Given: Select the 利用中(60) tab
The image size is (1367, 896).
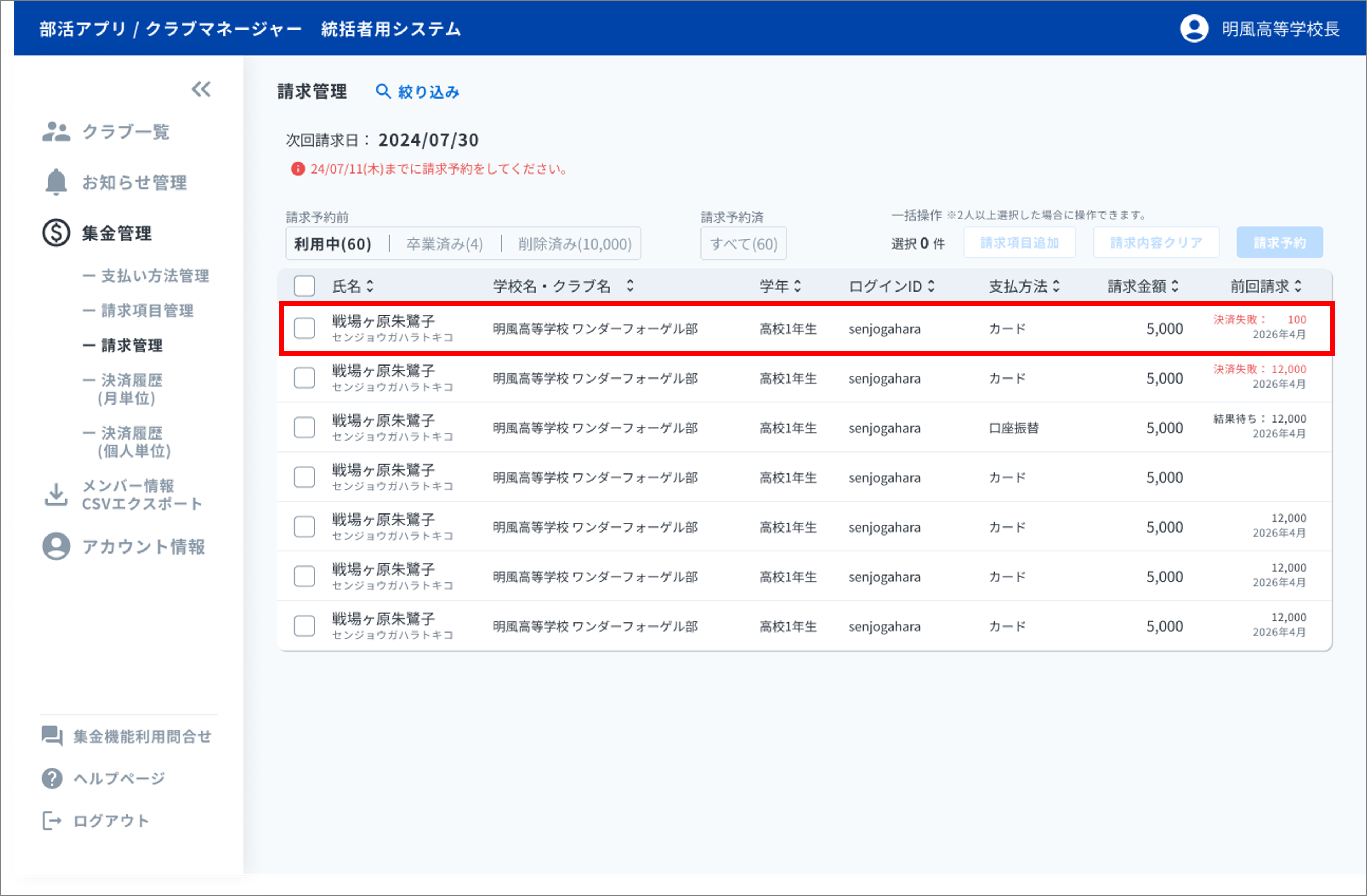Looking at the screenshot, I should 333,244.
